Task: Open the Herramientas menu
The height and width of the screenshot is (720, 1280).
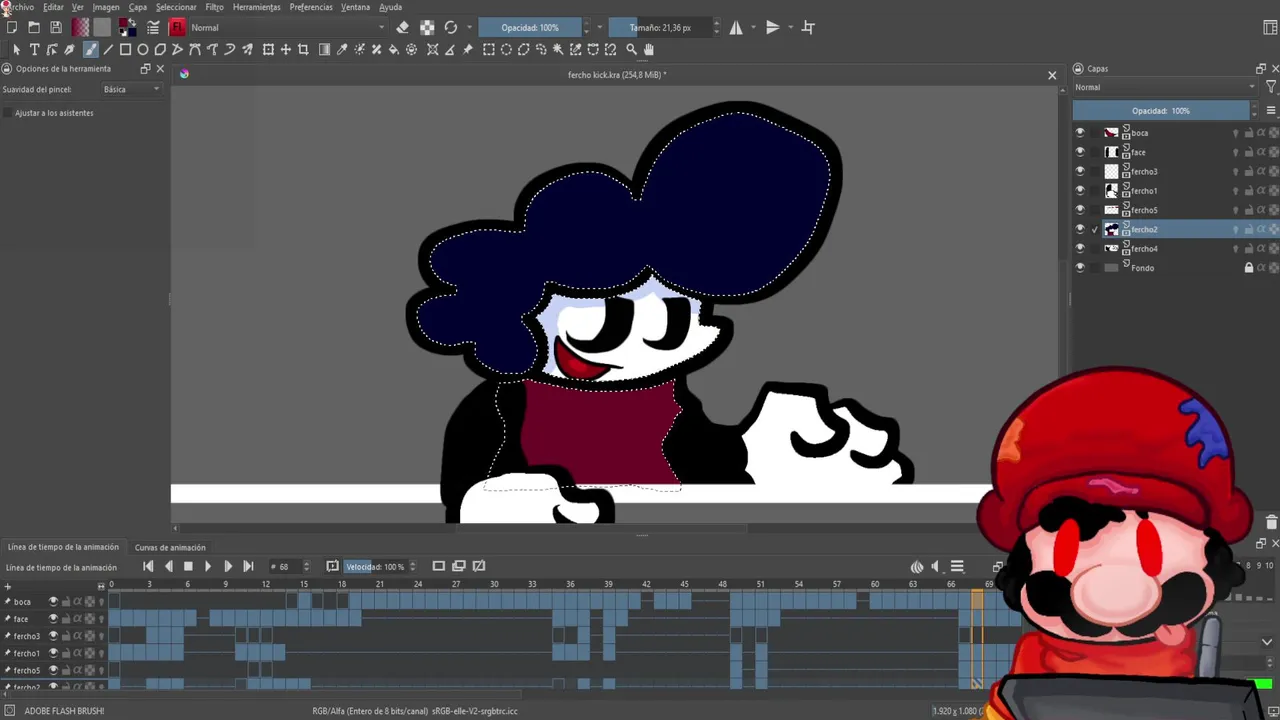Action: (x=257, y=7)
